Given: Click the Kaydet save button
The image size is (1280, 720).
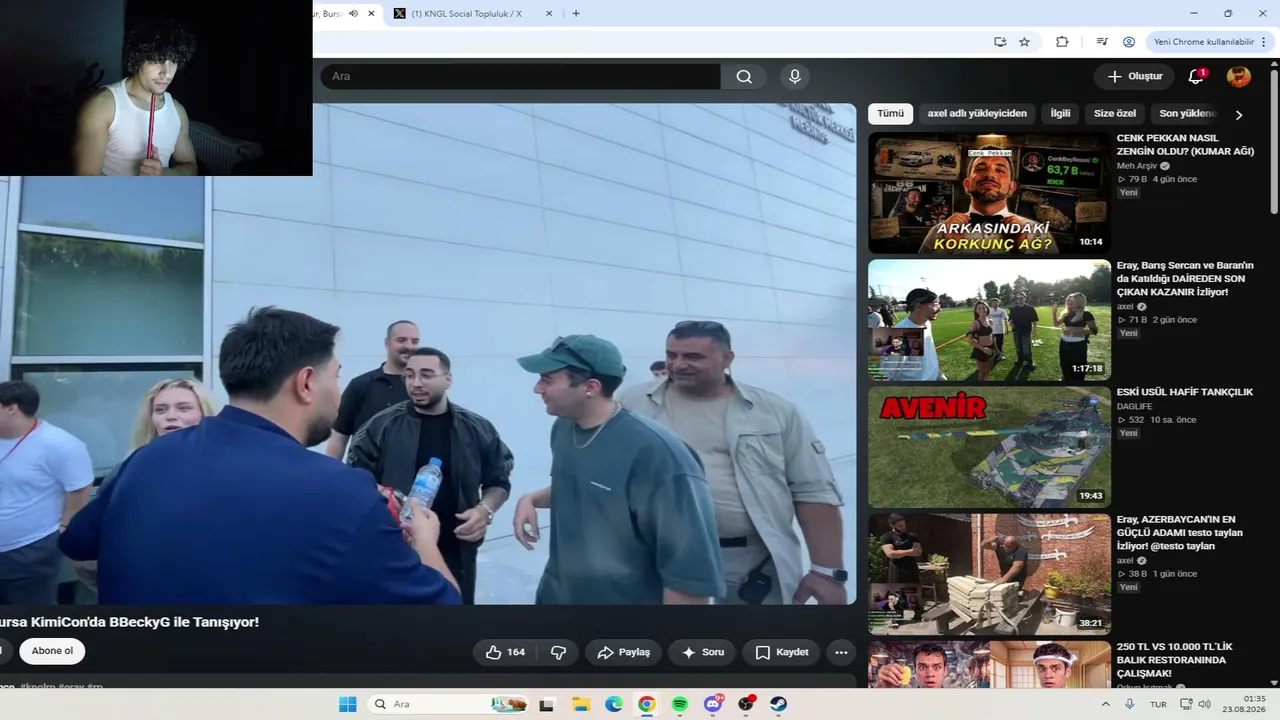Looking at the screenshot, I should [x=782, y=652].
